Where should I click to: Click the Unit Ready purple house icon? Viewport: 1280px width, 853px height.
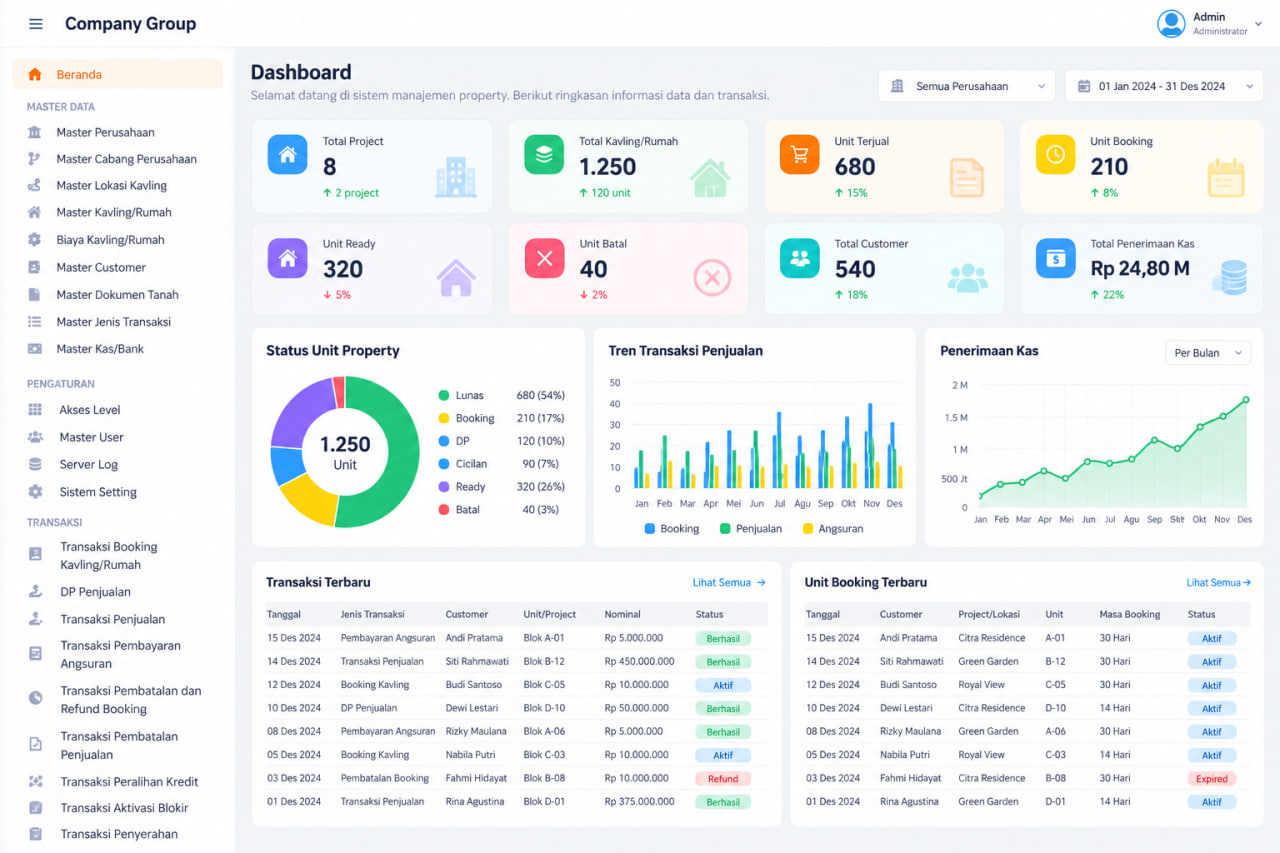pyautogui.click(x=288, y=258)
